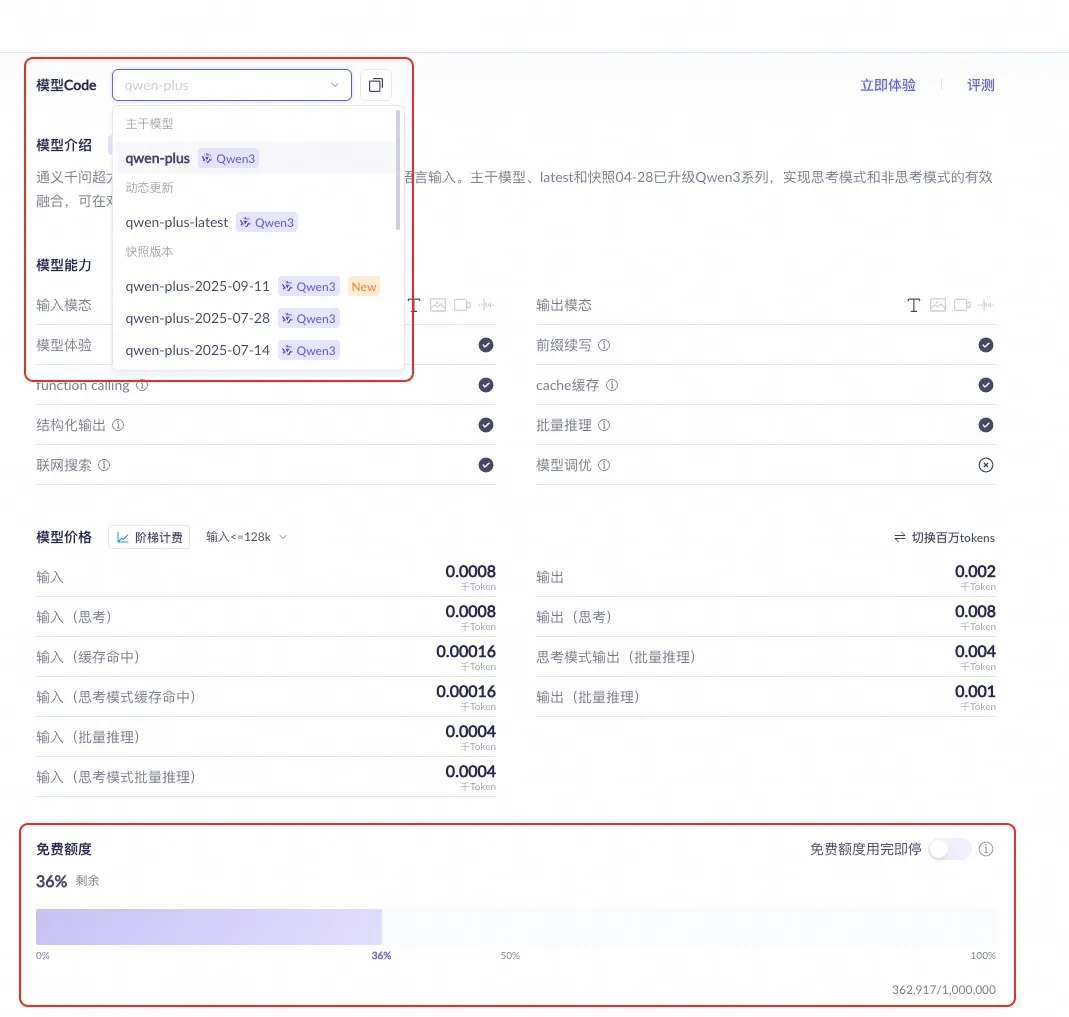Click the input image modality icon
1069x1017 pixels.
coord(438,305)
